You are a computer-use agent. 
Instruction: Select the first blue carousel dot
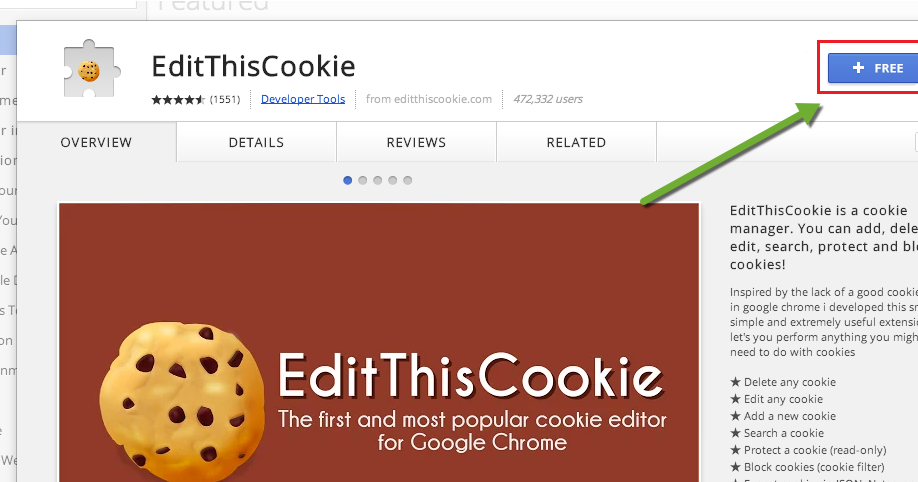click(347, 180)
